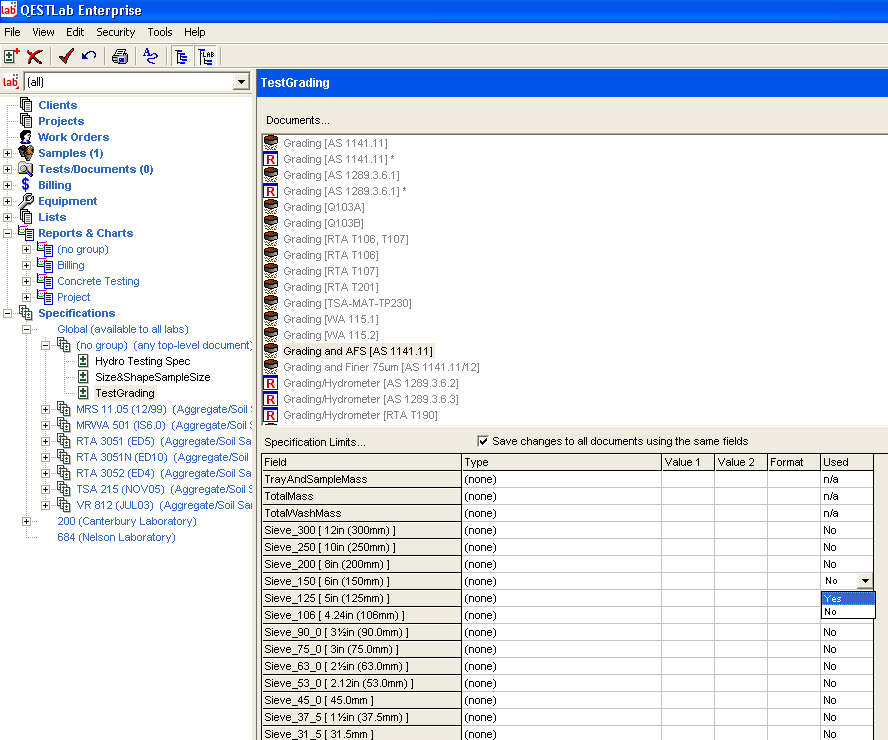Viewport: 888px width, 740px height.
Task: Open the Tools menu
Action: tap(160, 32)
